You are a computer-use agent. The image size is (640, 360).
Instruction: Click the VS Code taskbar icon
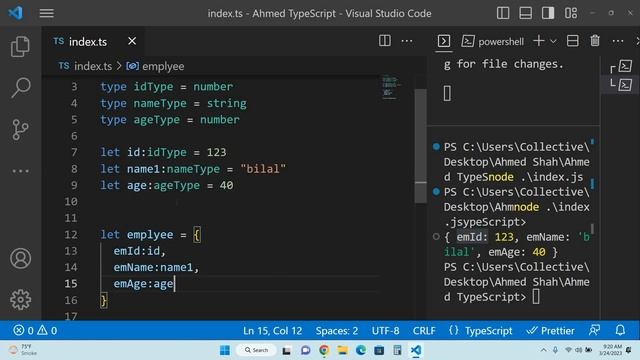pos(416,350)
